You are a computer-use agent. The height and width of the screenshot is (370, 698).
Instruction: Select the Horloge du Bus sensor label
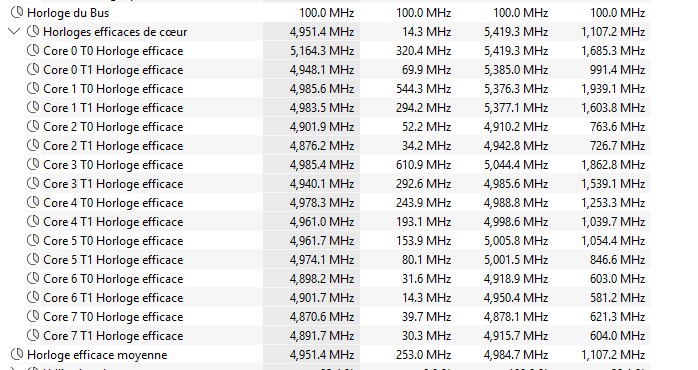pyautogui.click(x=68, y=13)
